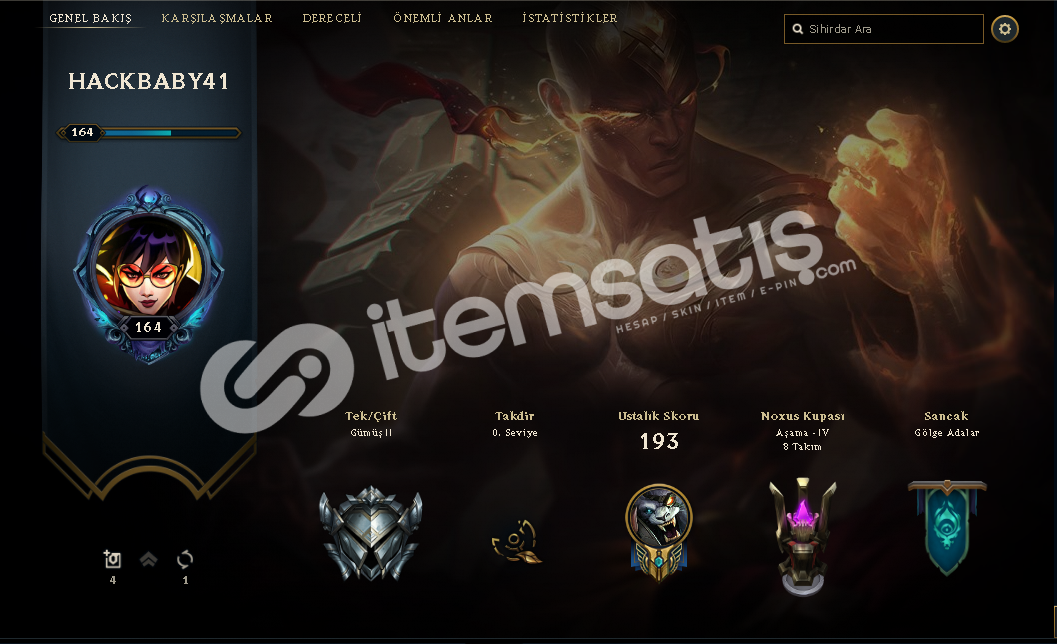Select the Shadow Isles banner icon
1057x644 pixels.
pos(947,527)
